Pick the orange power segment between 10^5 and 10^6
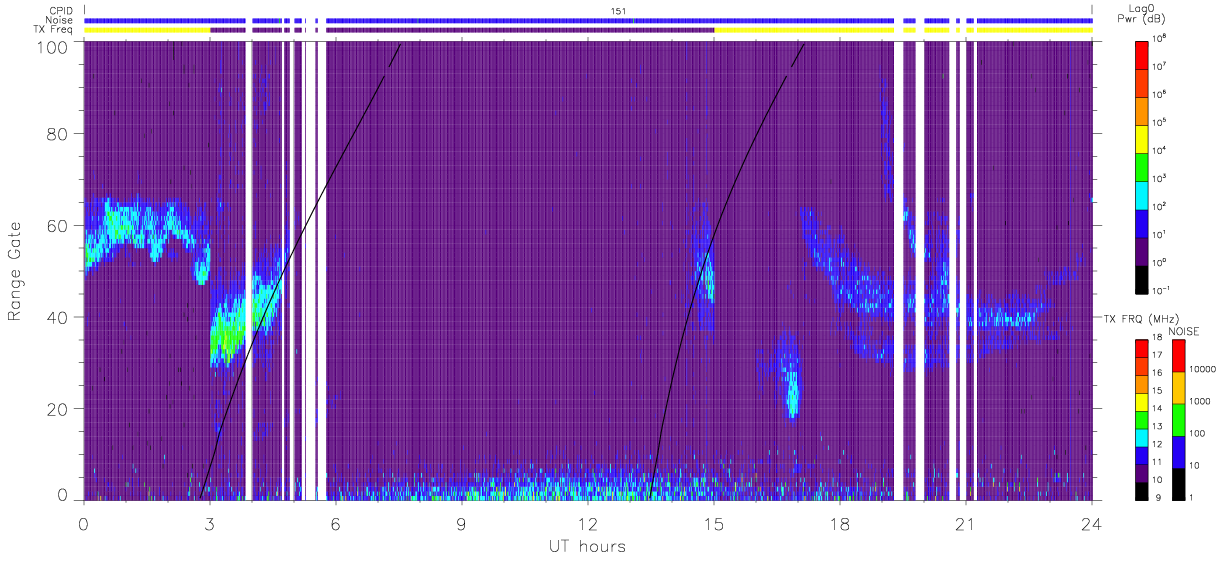This screenshot has height=567, width=1228. tap(1143, 110)
